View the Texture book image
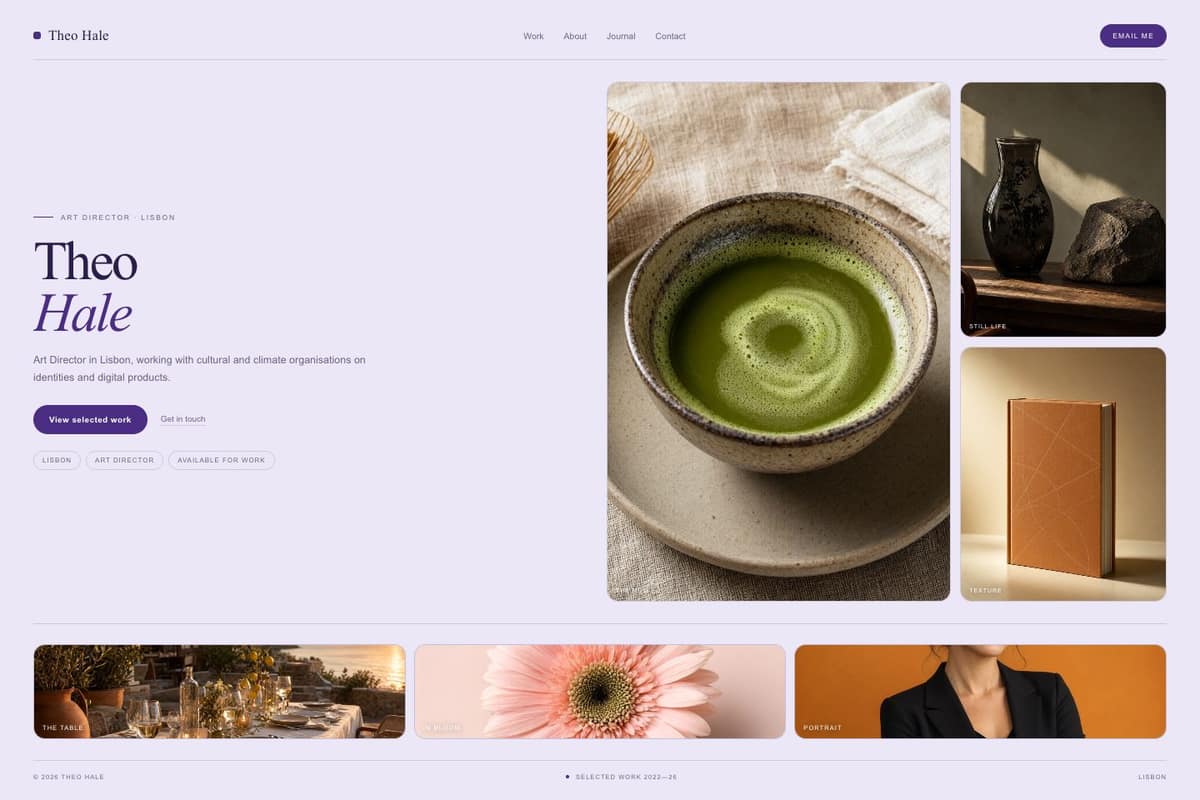1200x800 pixels. click(x=1063, y=474)
